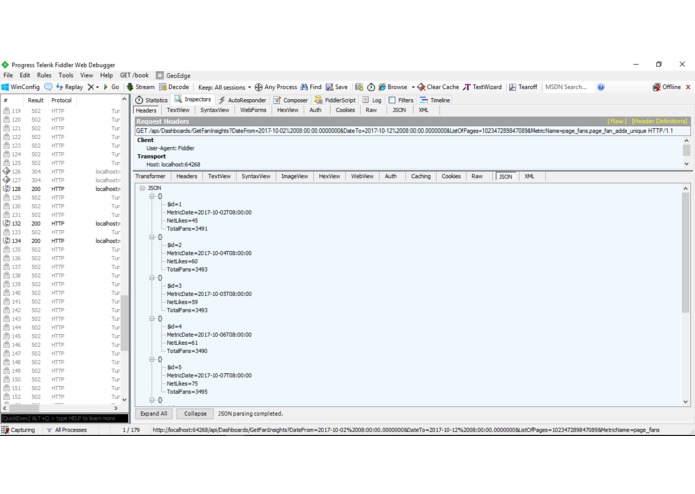The height and width of the screenshot is (494, 695).
Task: Click the Remove X toolbar icon
Action: (x=91, y=87)
